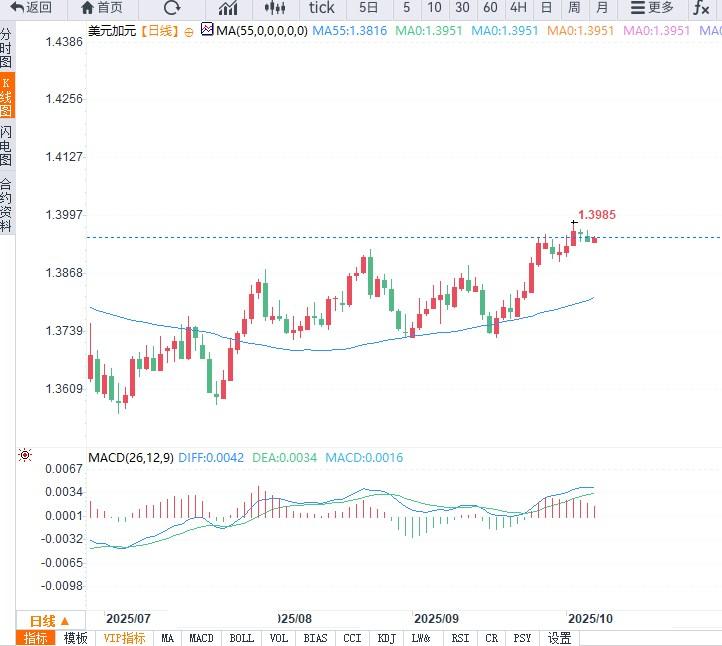
Task: Apply the KDJ indicator
Action: [386, 638]
